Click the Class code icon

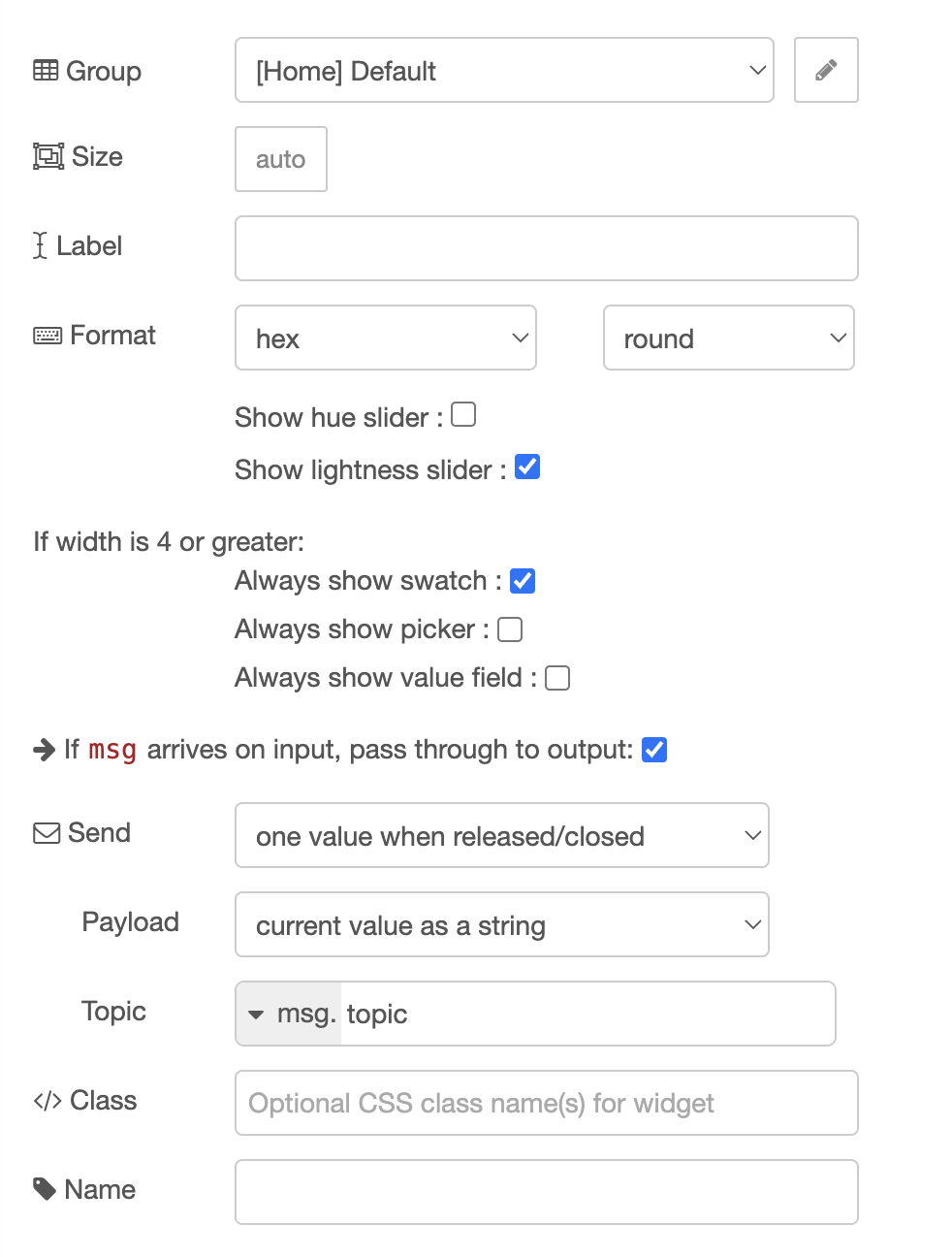pos(46,1100)
